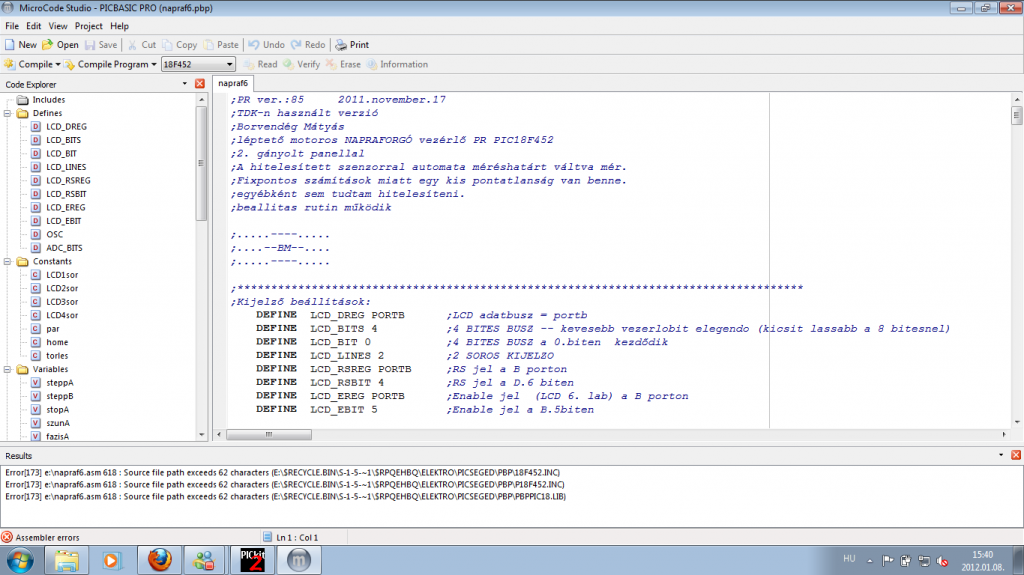Open the Compile dropdown arrow
The image size is (1024, 575).
57,64
